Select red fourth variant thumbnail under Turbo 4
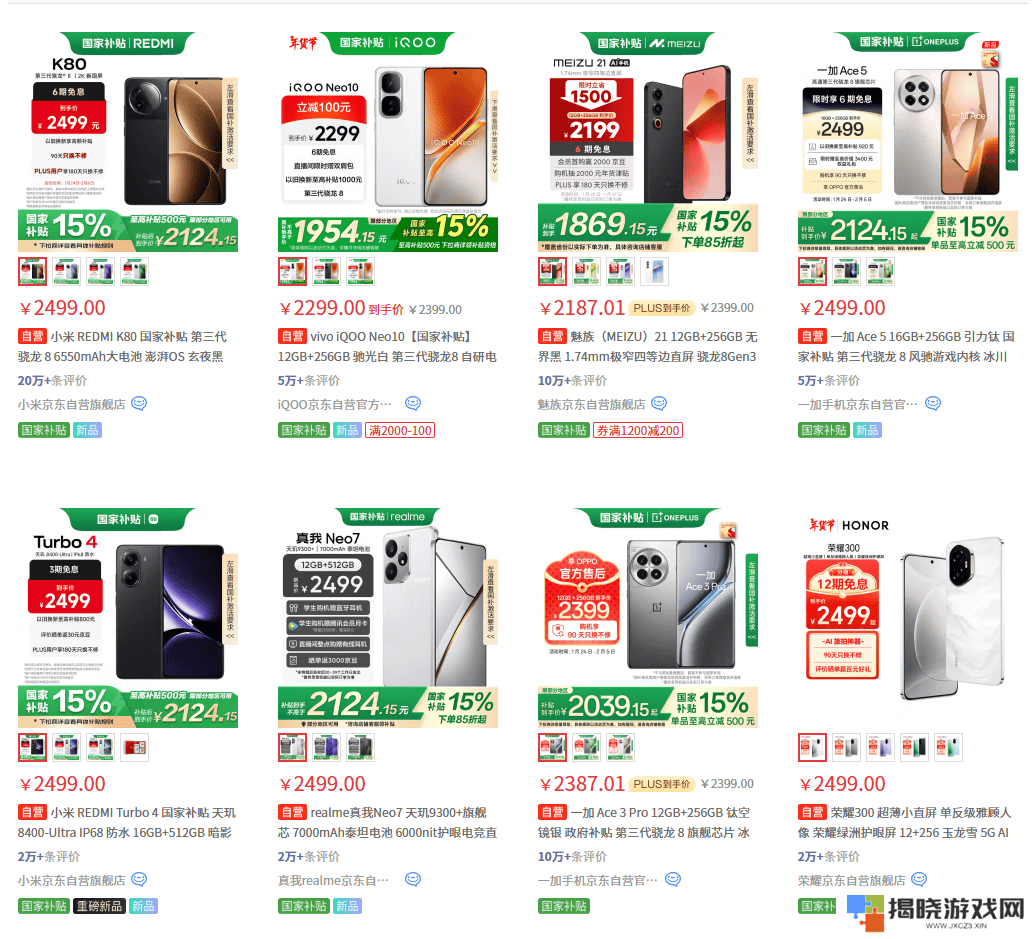This screenshot has width=1036, height=939. click(x=134, y=747)
